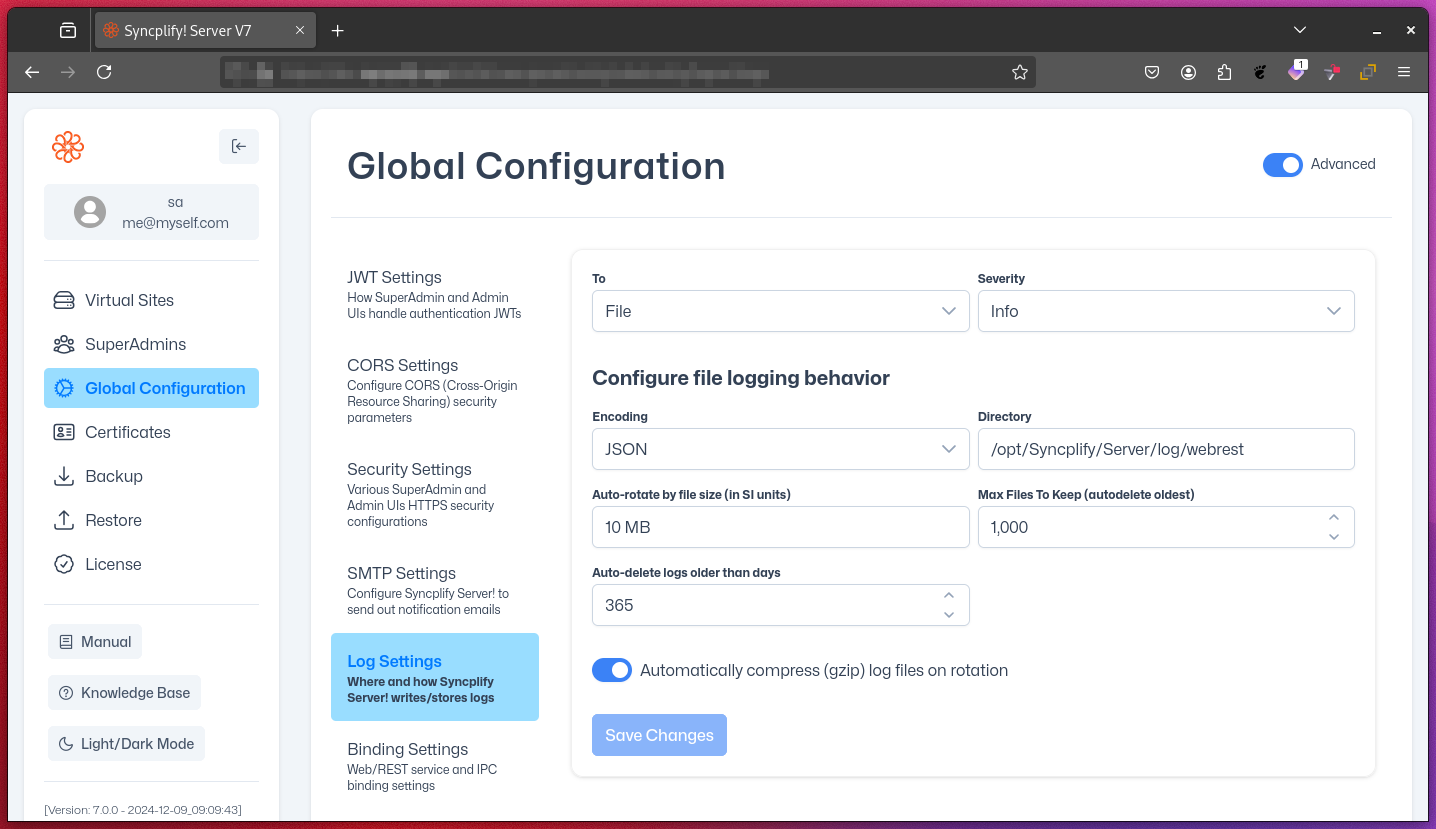1436x829 pixels.
Task: Click the Virtual Sites server icon
Action: [64, 300]
